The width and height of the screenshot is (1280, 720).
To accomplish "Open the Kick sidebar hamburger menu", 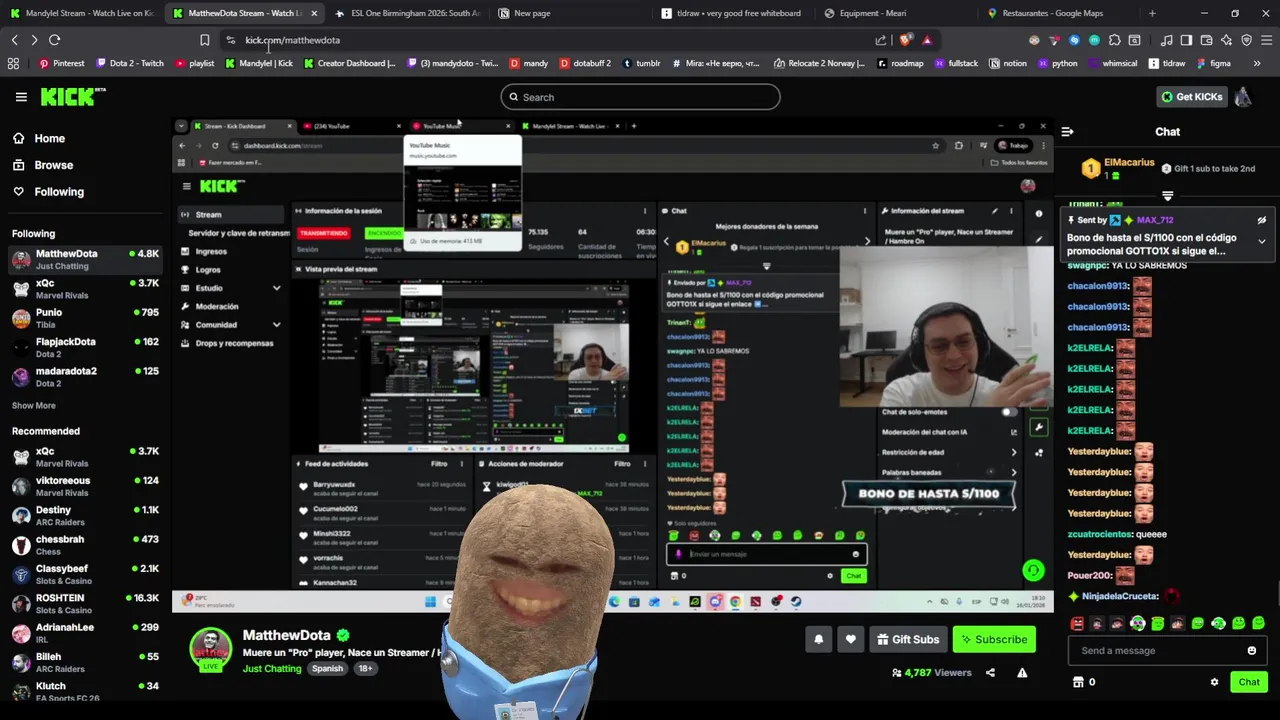I will (x=21, y=97).
